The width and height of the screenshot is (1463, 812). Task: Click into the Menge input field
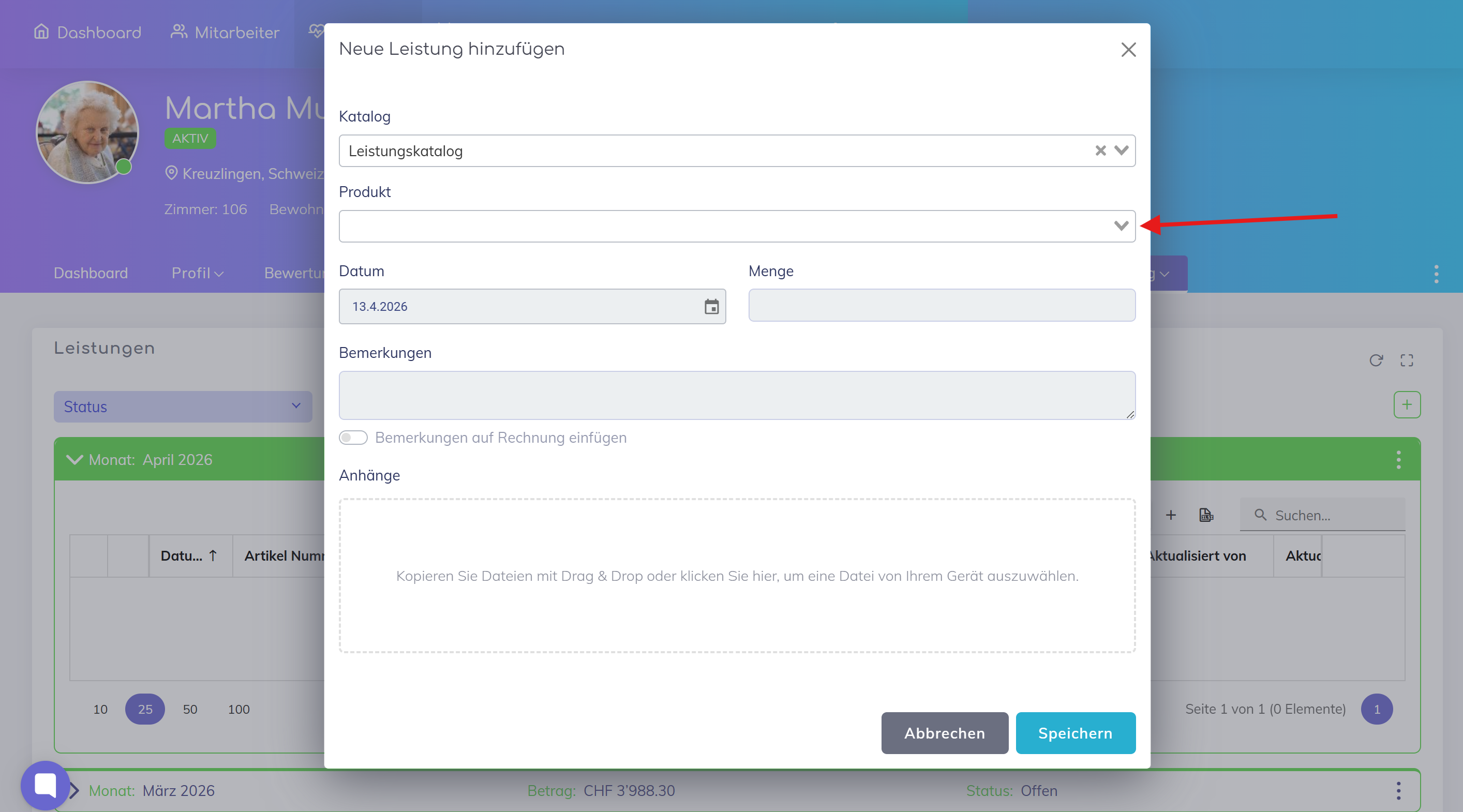pyautogui.click(x=941, y=306)
